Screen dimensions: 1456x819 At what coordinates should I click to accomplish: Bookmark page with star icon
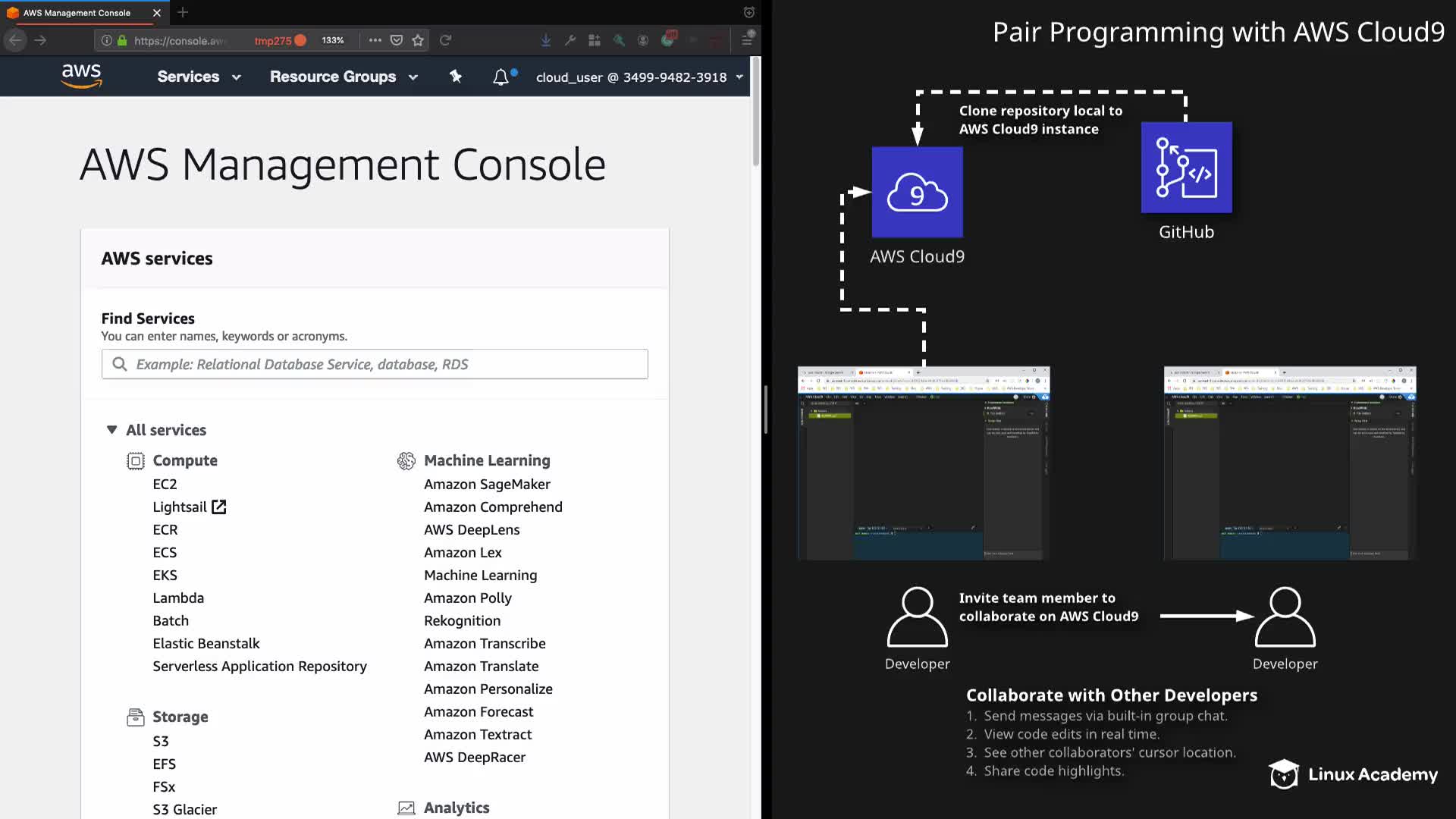coord(418,40)
